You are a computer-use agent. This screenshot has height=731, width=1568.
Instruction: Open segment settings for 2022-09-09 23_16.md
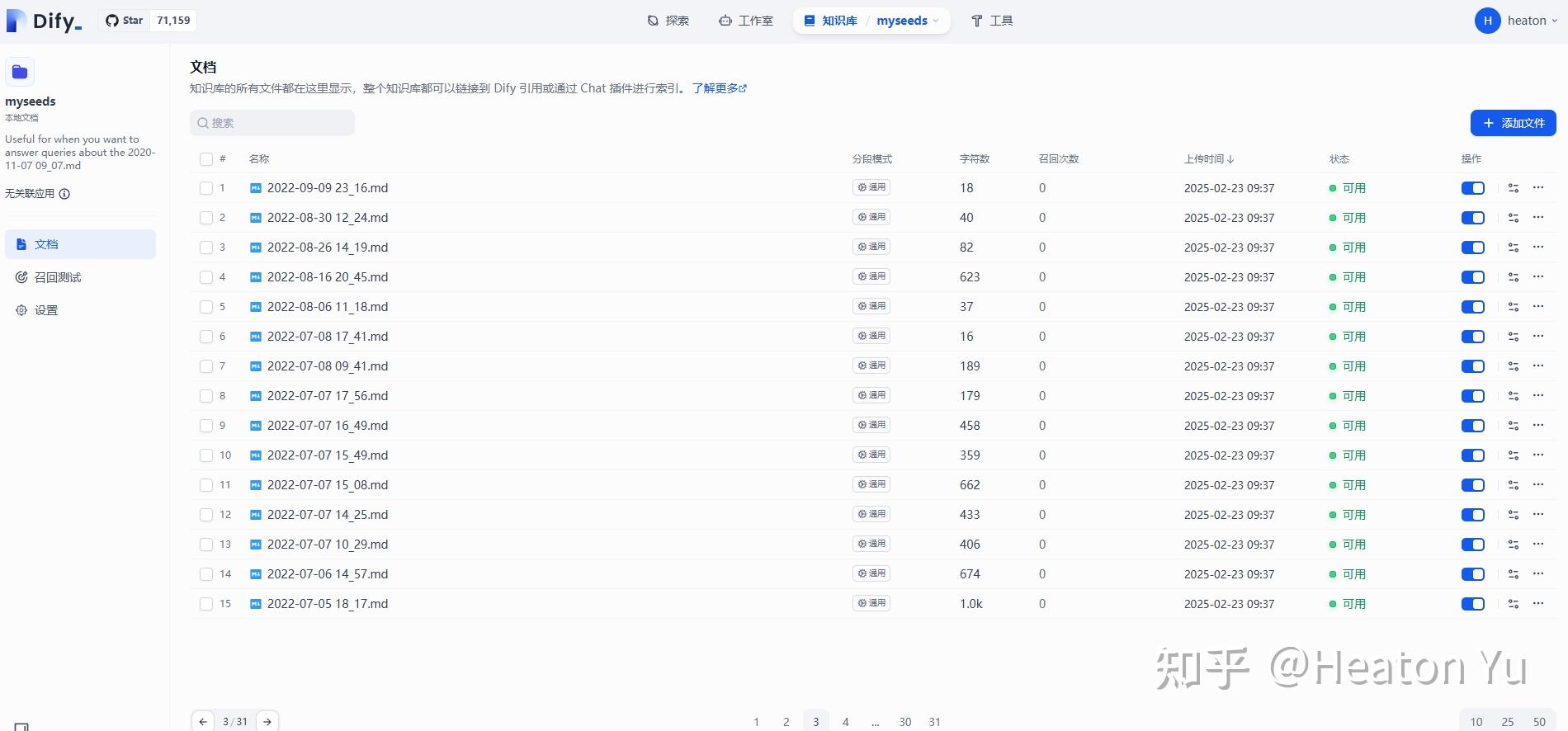tap(1513, 188)
